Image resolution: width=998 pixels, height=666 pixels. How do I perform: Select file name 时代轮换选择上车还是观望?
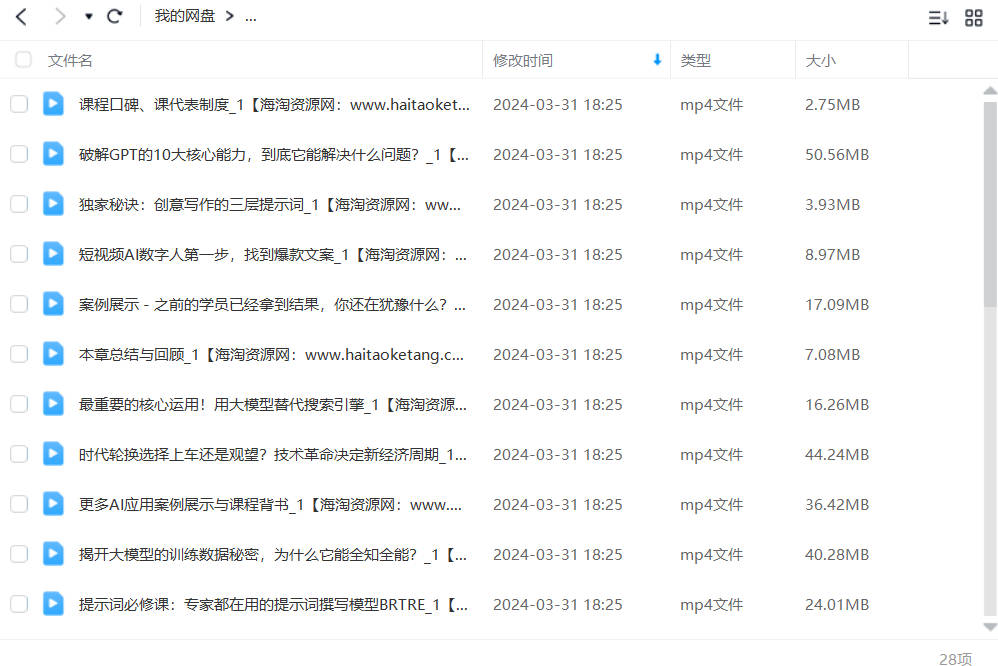272,455
